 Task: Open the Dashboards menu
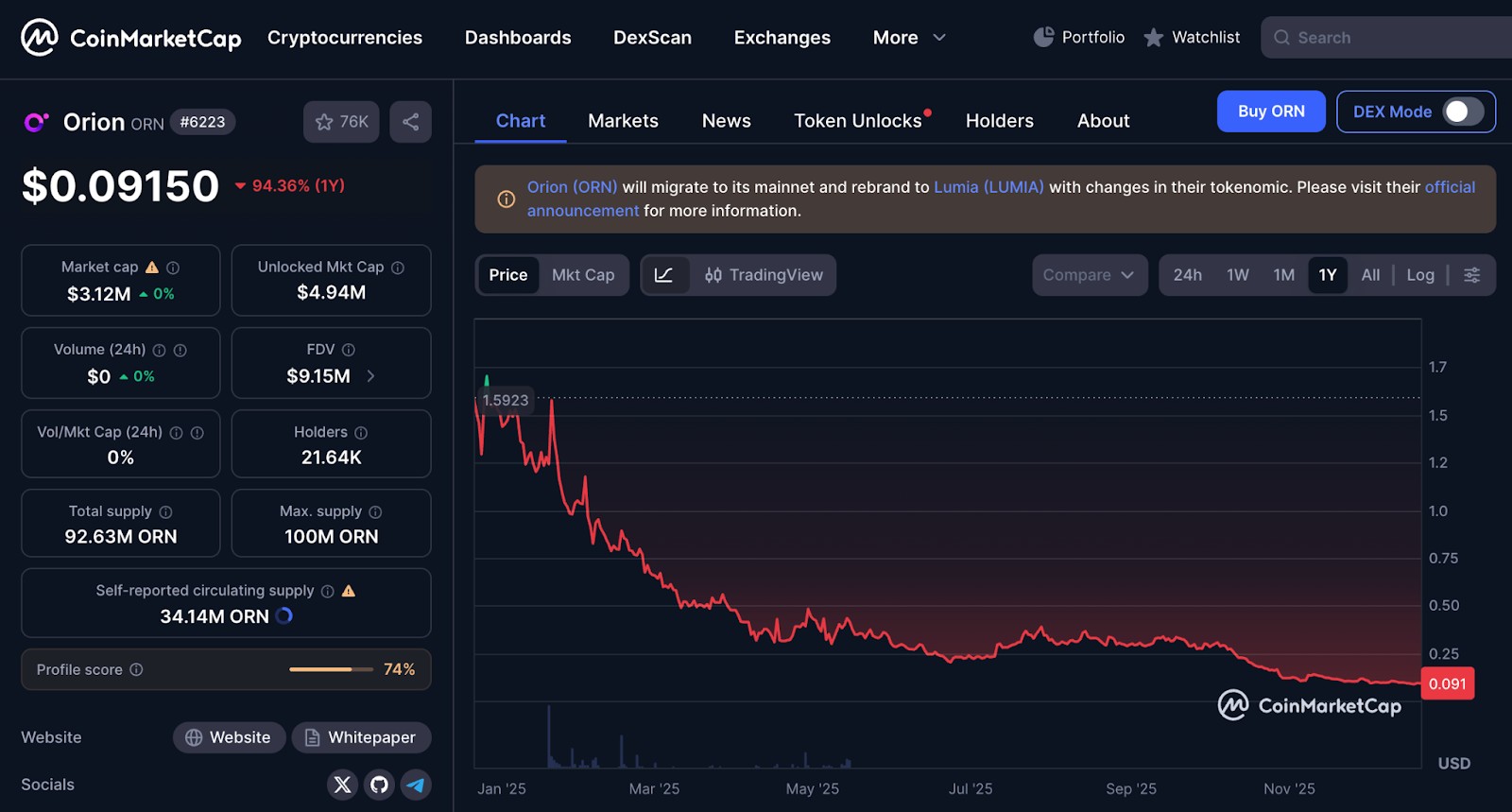click(518, 38)
